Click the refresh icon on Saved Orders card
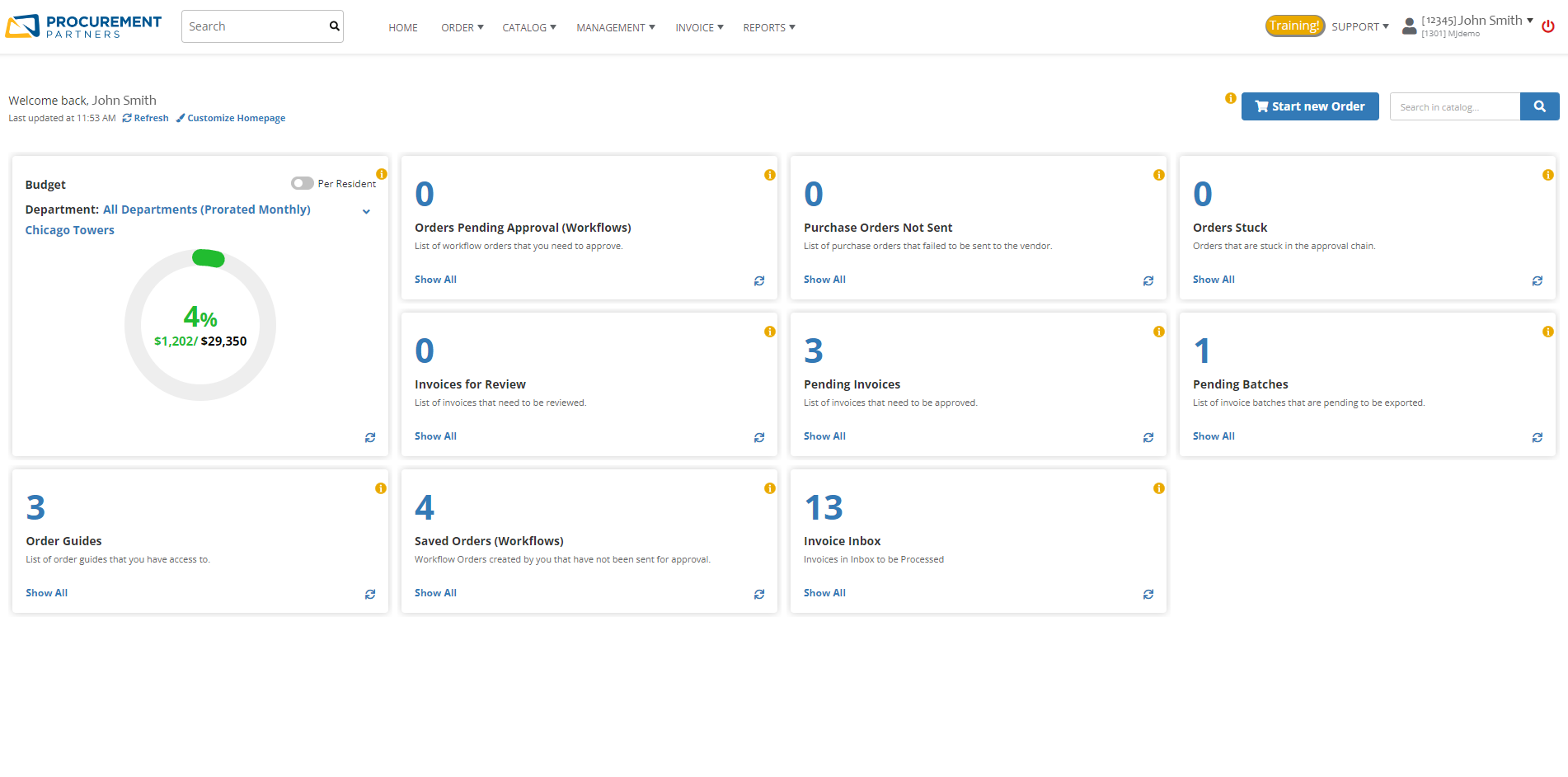The image size is (1568, 777). 759,594
